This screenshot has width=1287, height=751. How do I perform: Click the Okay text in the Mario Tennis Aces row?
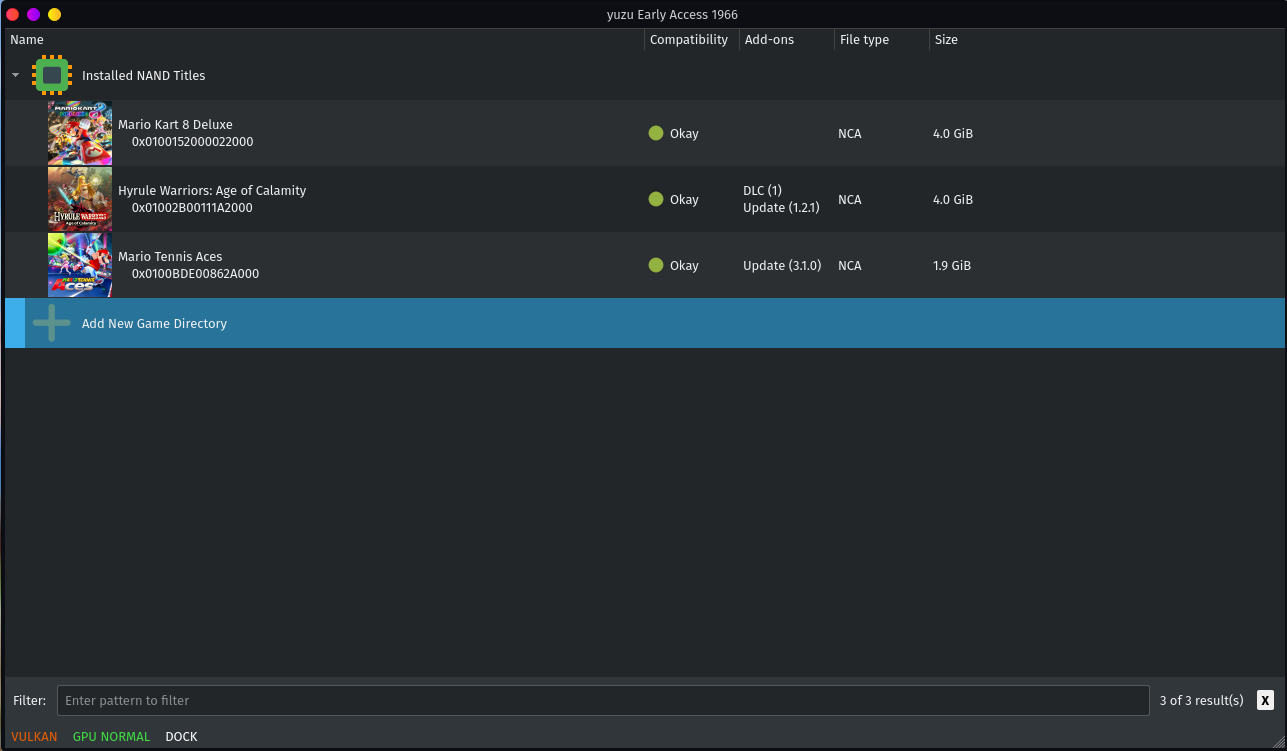tap(684, 266)
